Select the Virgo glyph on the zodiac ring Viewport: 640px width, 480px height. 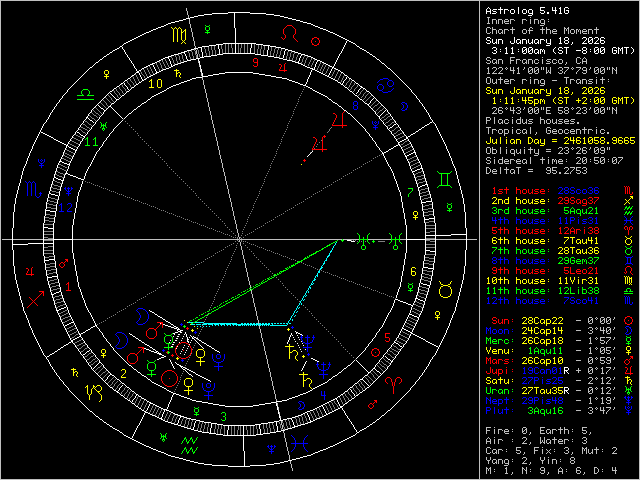(180, 35)
